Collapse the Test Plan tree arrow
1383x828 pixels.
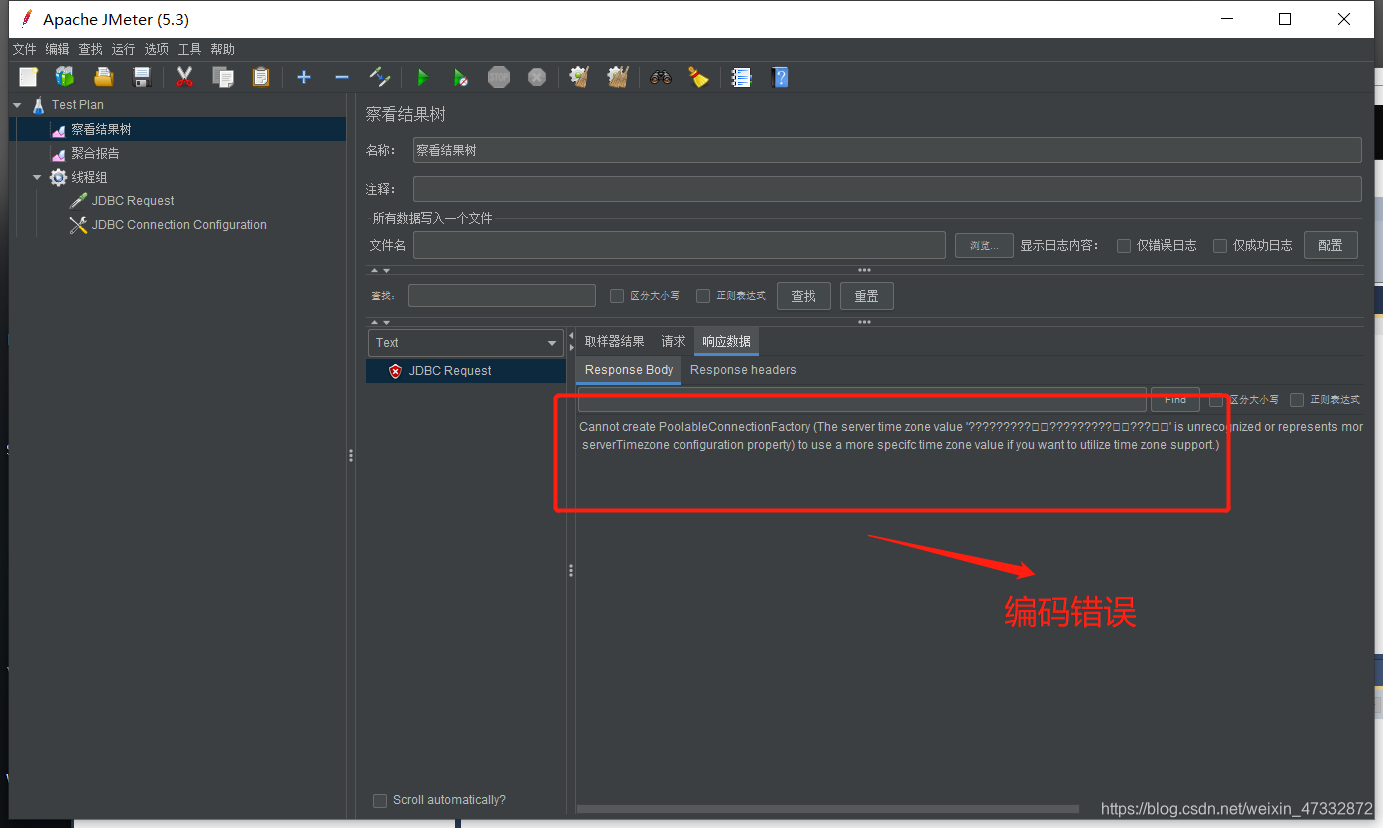[17, 104]
